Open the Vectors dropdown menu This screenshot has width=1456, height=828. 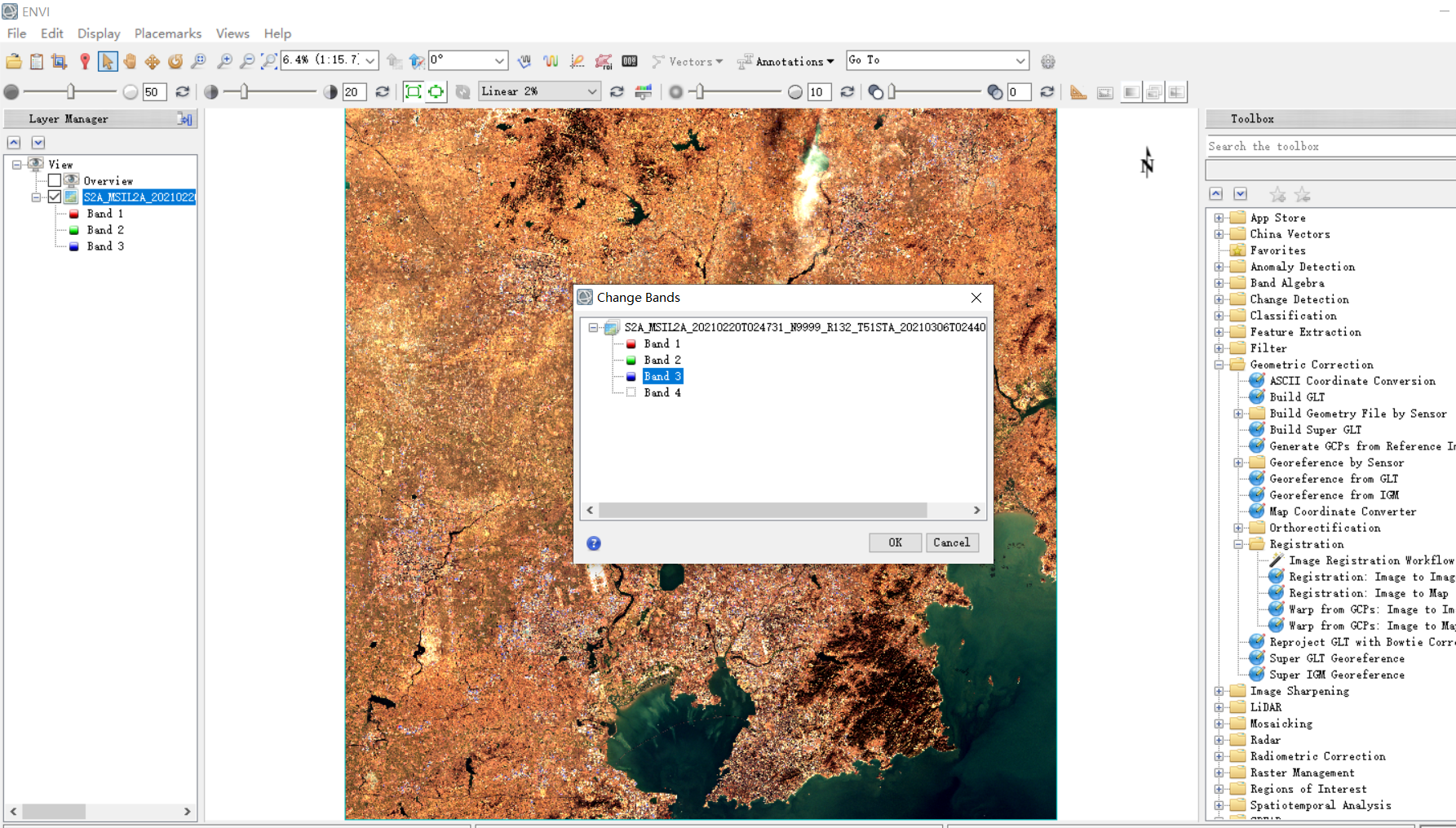coord(688,61)
